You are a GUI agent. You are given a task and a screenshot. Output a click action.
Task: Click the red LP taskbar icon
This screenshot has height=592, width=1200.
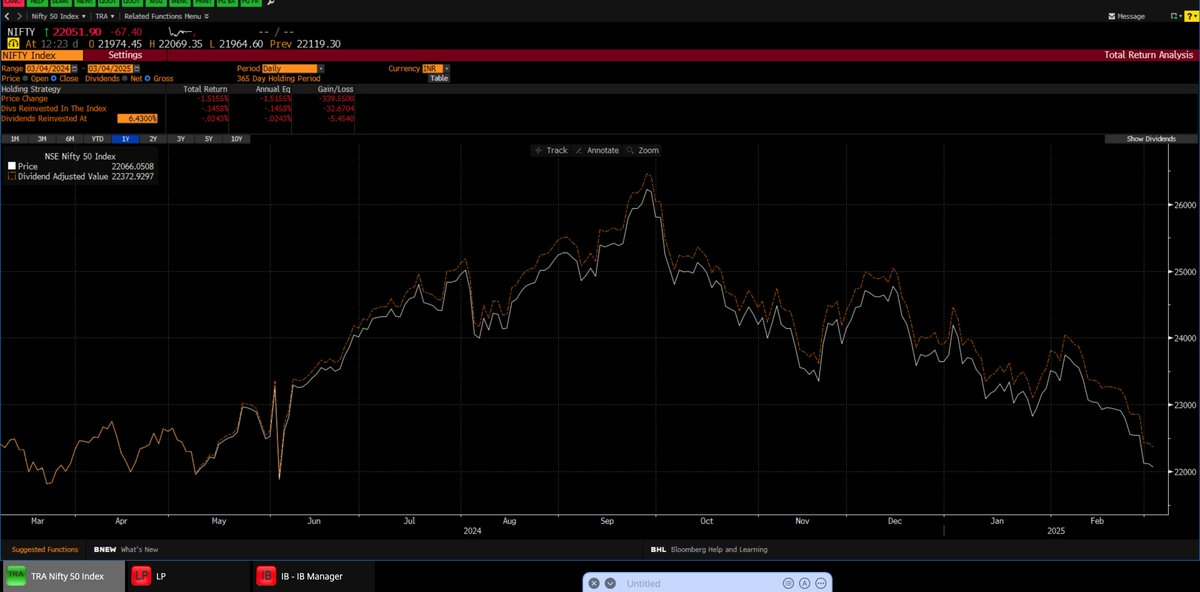(x=142, y=576)
